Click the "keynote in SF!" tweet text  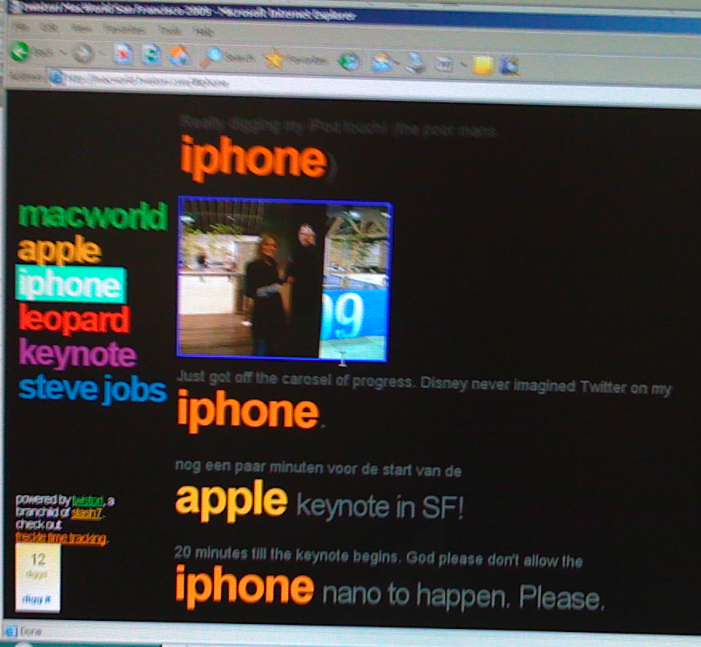(380, 507)
